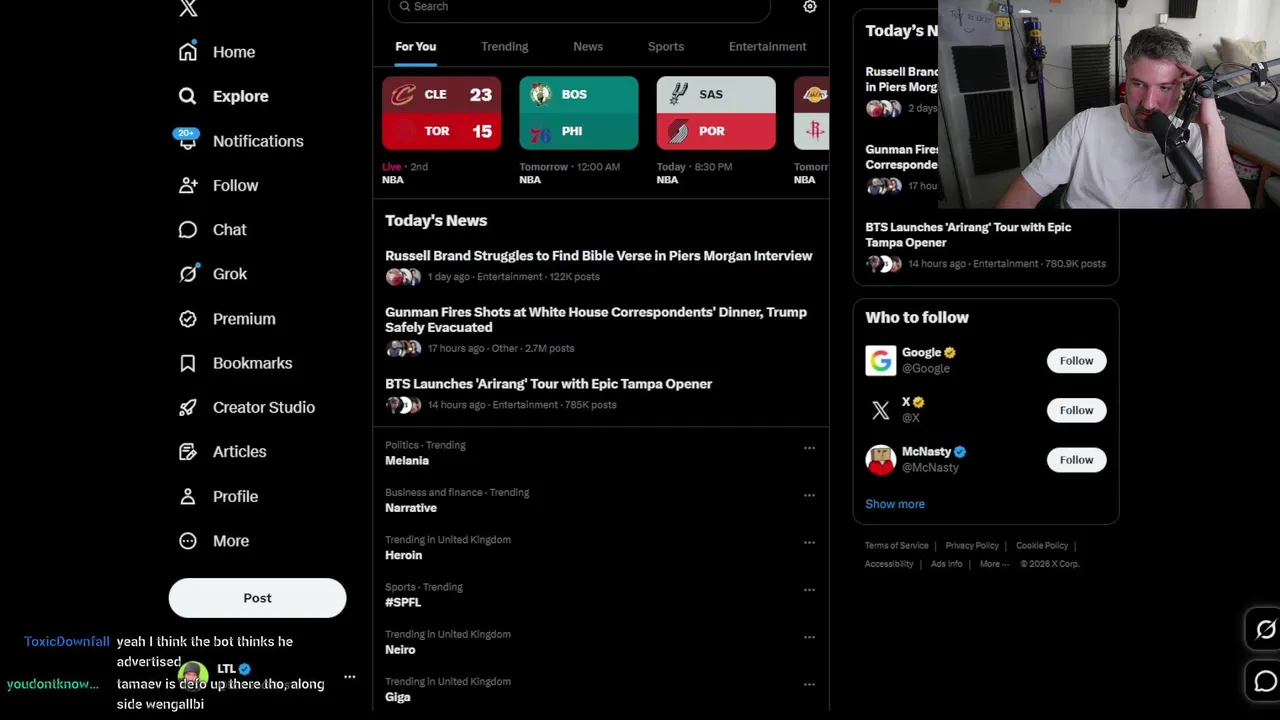Click Show more in Who to follow
The width and height of the screenshot is (1280, 720).
click(x=895, y=504)
